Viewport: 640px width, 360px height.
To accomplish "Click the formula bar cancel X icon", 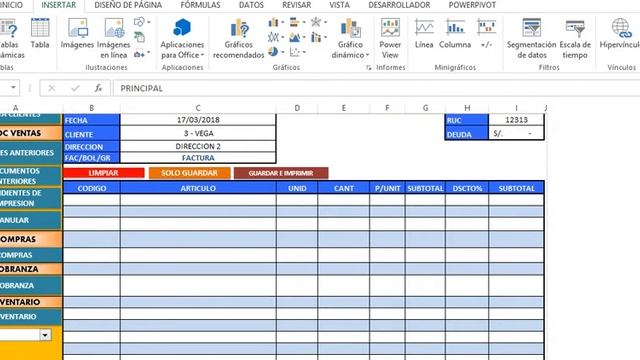I will pos(51,88).
